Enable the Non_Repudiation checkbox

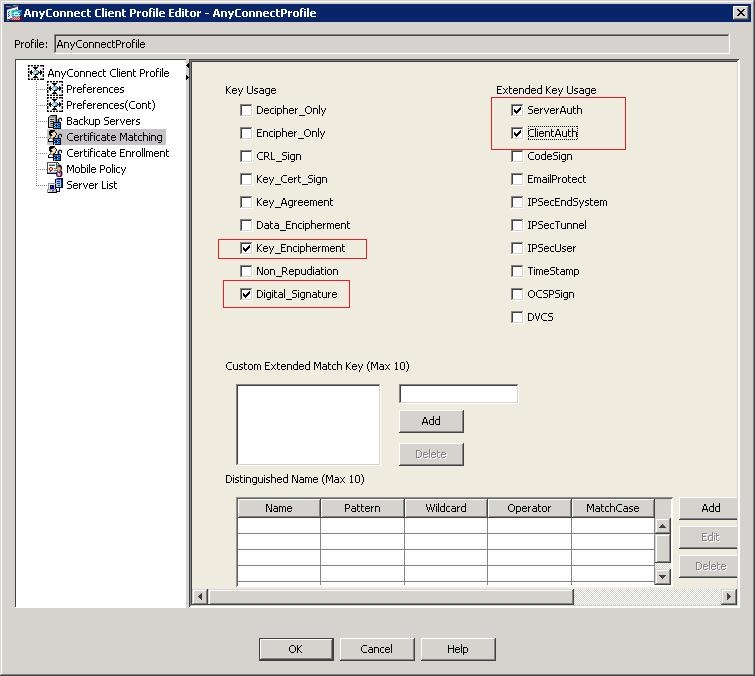(x=246, y=271)
